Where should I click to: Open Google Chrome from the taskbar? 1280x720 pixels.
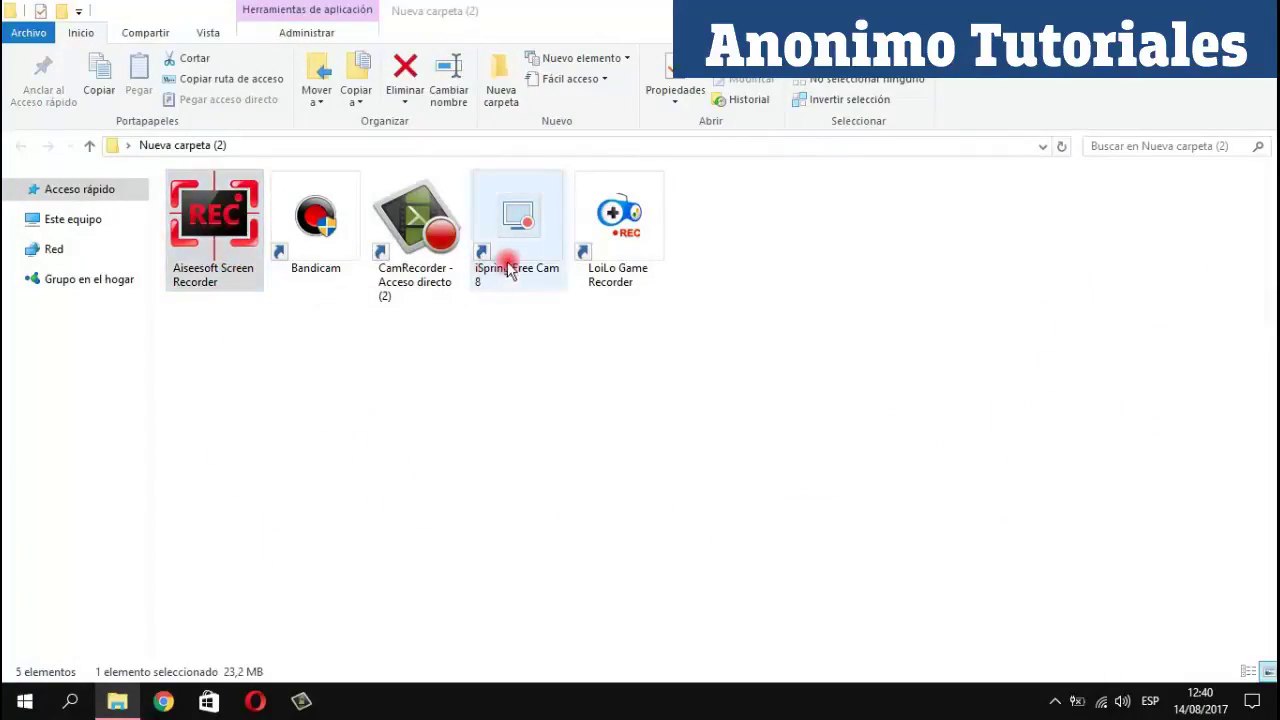[x=163, y=702]
